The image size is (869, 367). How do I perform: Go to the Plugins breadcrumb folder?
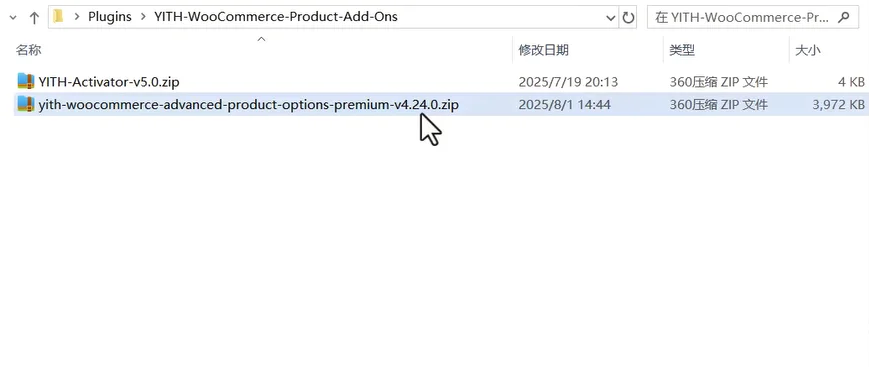[x=110, y=17]
